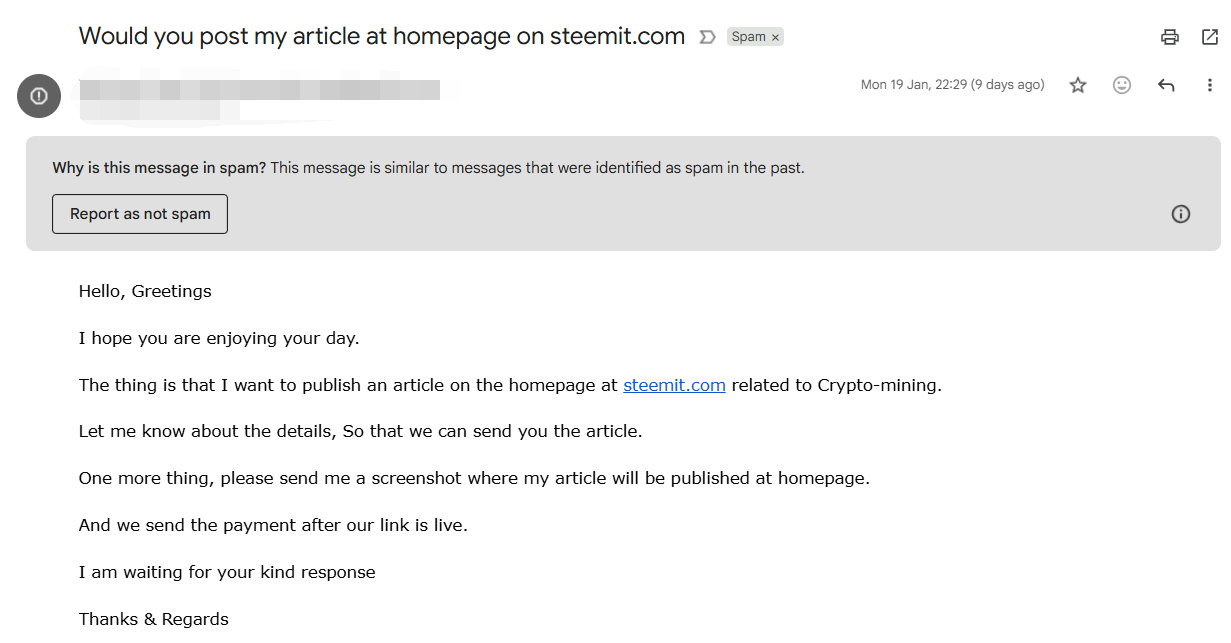Add an emoji reaction to the email
The height and width of the screenshot is (643, 1231).
[1122, 85]
